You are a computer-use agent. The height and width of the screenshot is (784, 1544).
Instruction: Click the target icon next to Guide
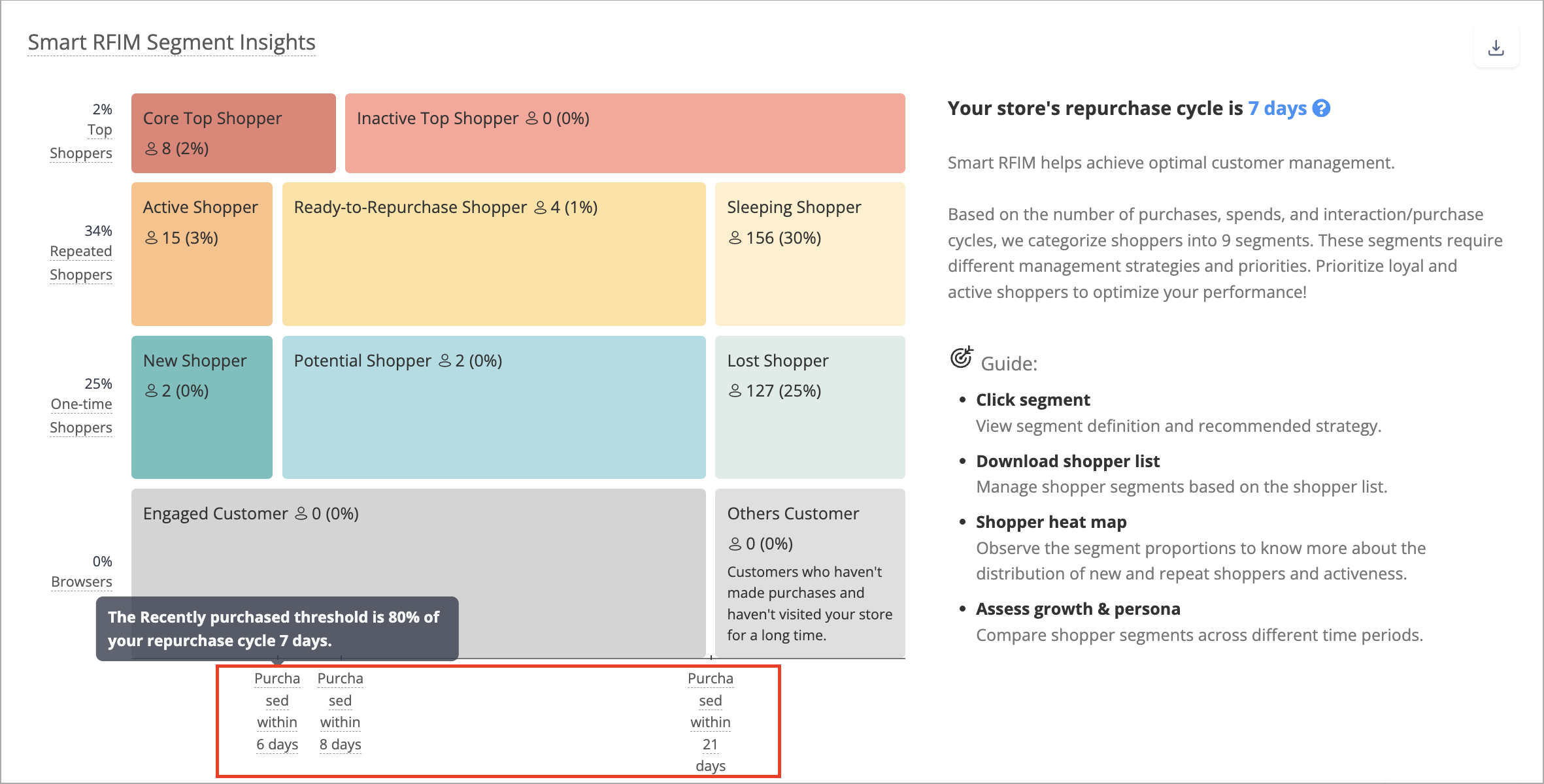(x=962, y=357)
